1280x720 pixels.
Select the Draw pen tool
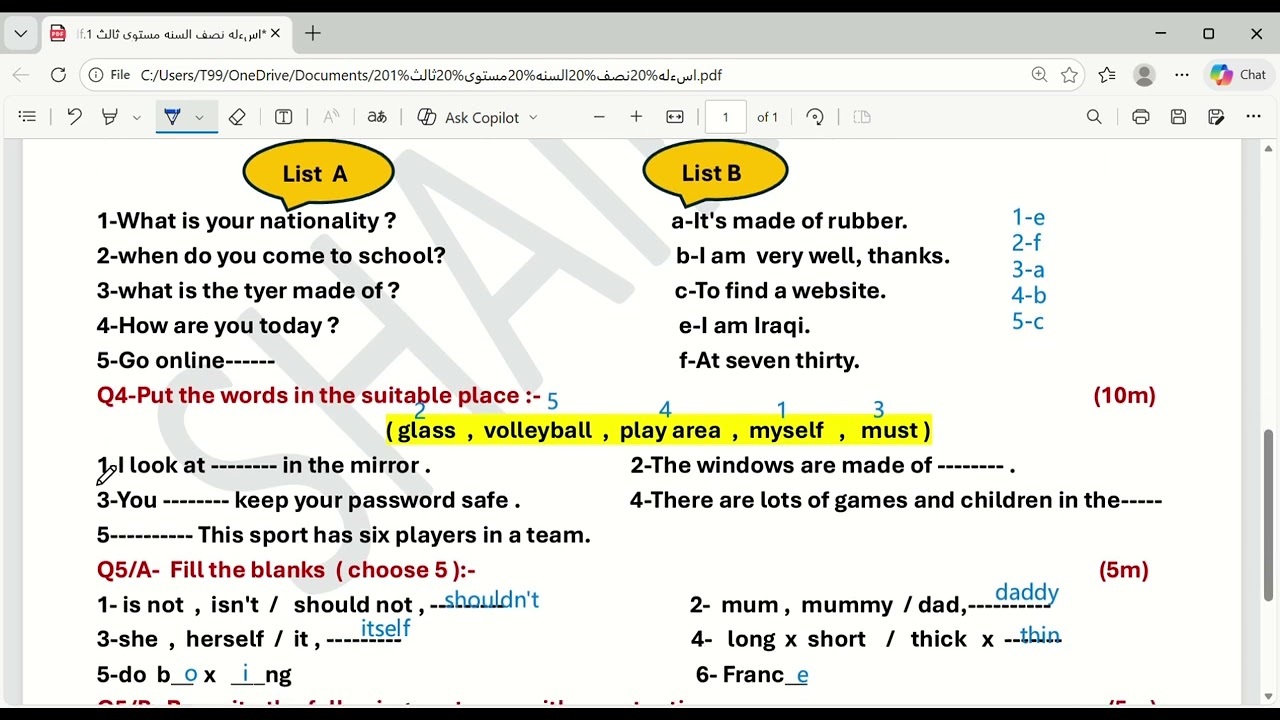point(172,117)
